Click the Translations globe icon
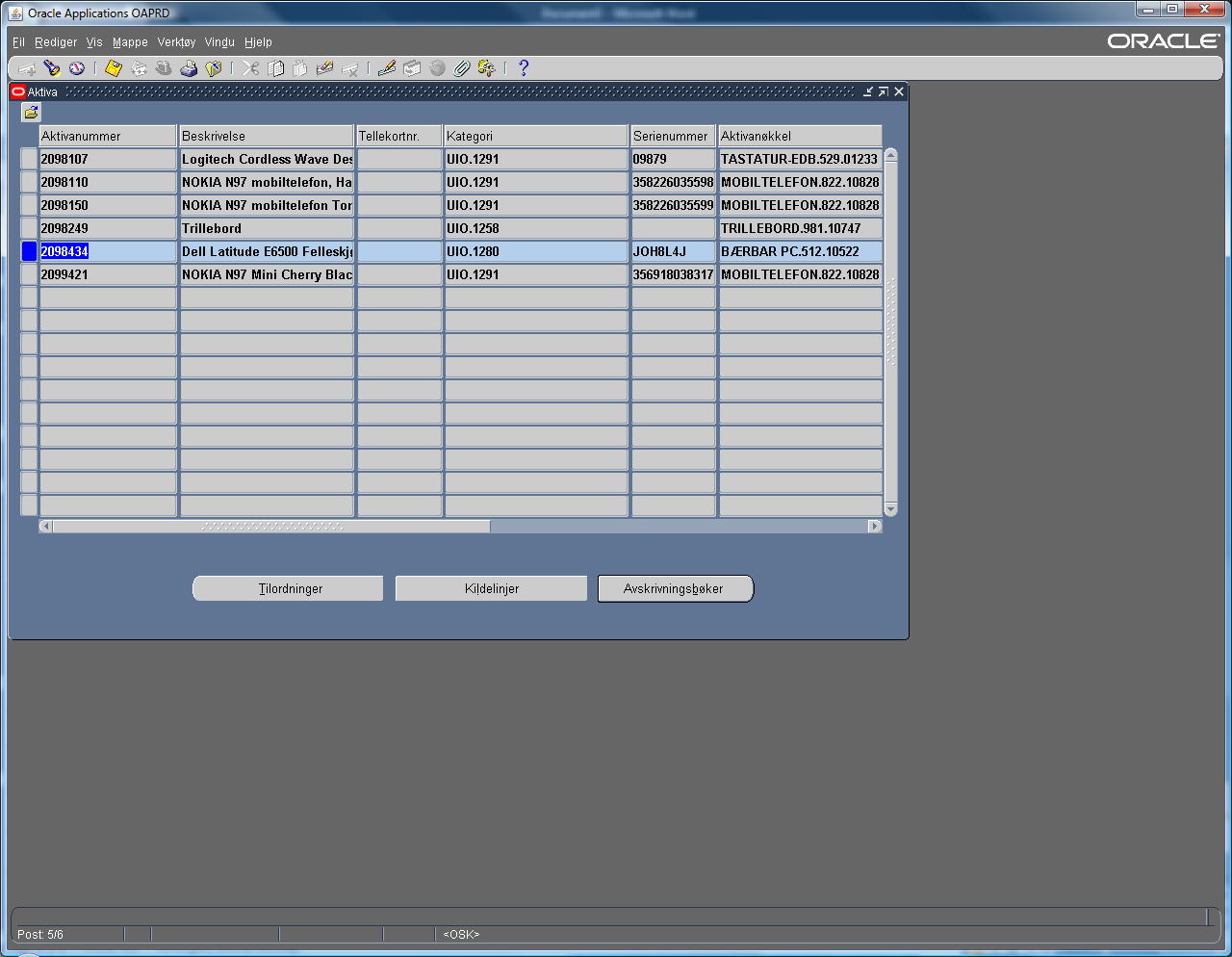Screen dimensions: 1232x957 (x=437, y=68)
